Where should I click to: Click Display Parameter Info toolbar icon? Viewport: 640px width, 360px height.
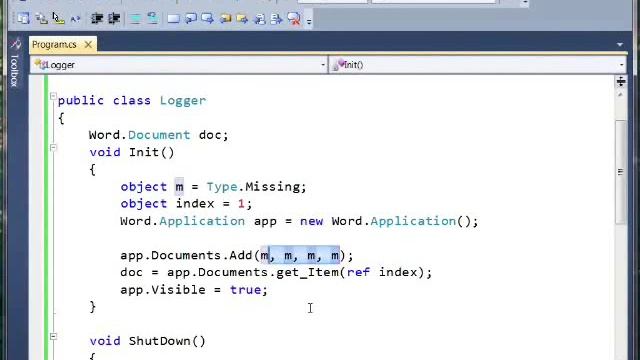(x=41, y=18)
